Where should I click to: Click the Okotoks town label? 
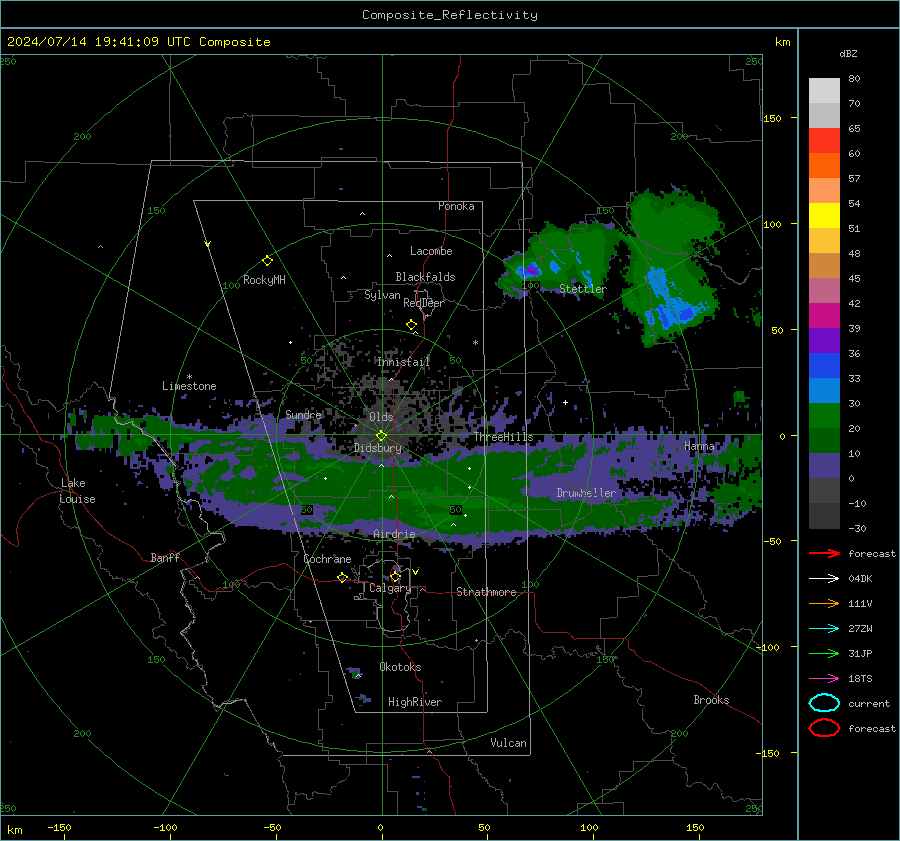tap(400, 667)
